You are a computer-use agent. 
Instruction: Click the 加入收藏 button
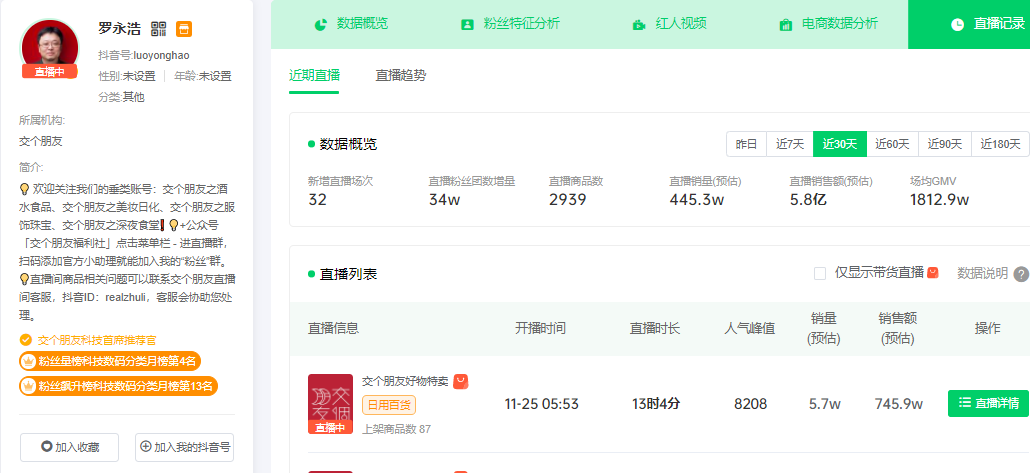tap(70, 447)
